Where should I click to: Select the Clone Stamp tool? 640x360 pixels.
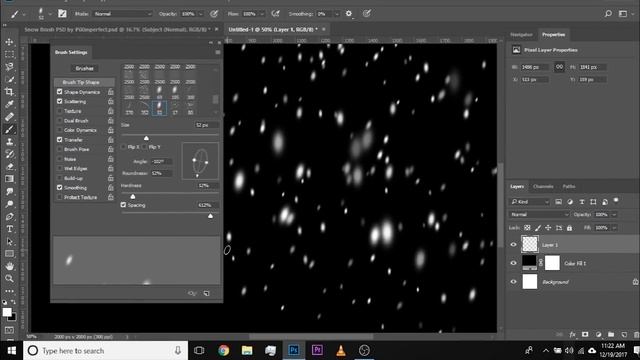tap(9, 142)
